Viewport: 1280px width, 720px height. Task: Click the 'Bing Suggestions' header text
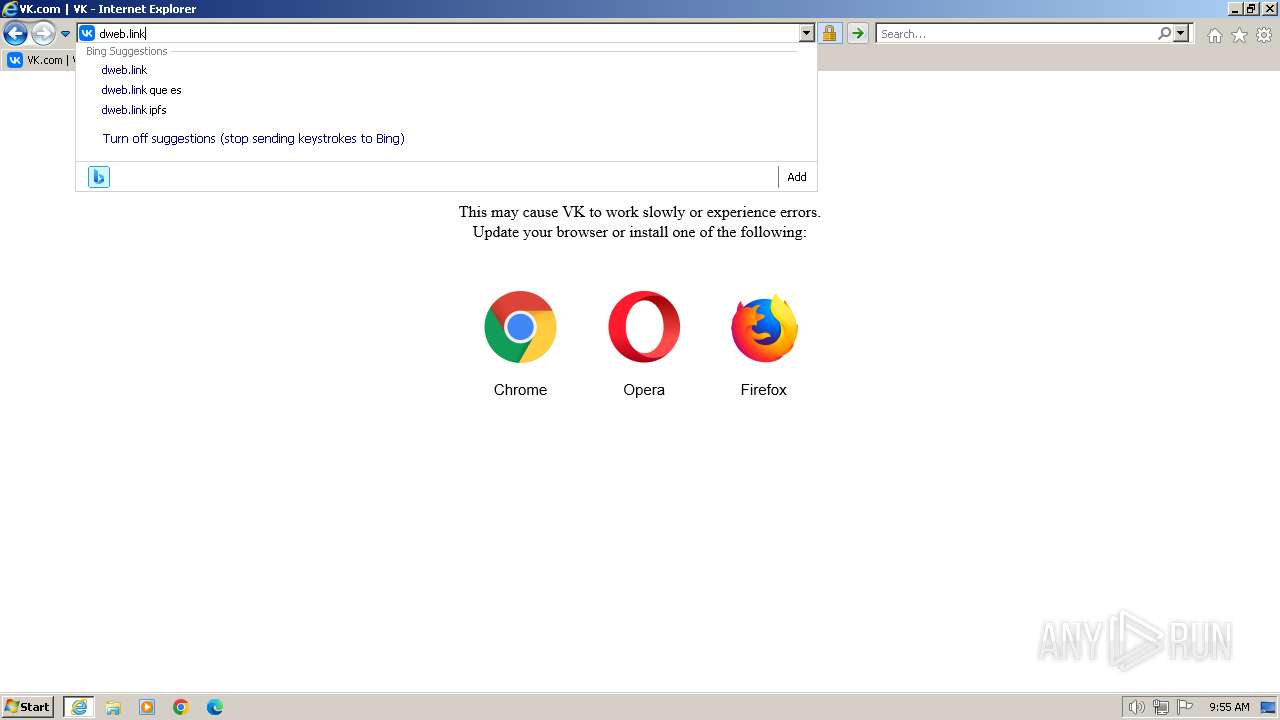coord(127,51)
